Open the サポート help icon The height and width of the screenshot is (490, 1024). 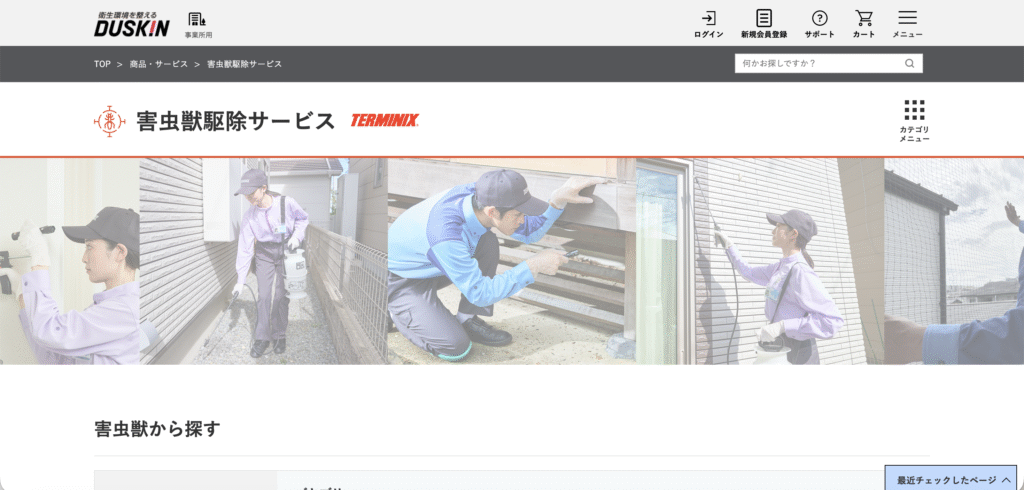[819, 25]
